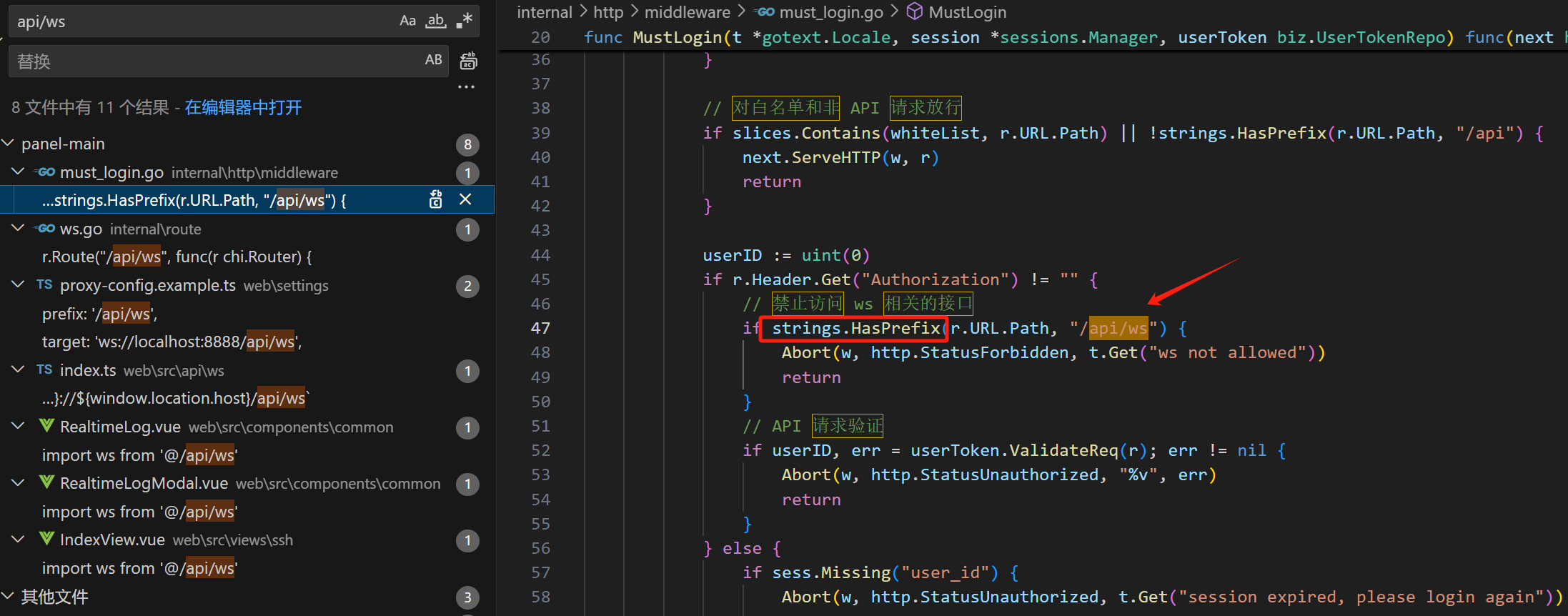Enable Use Regular Expression search
Image resolution: width=1568 pixels, height=616 pixels.
[465, 21]
